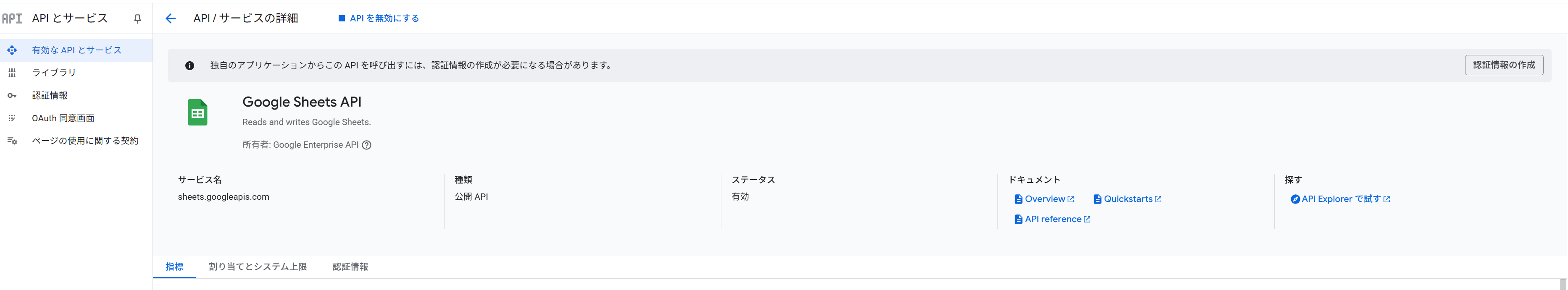Image resolution: width=1568 pixels, height=290 pixels.
Task: Pin the API とサービス navigation menu
Action: (x=137, y=19)
